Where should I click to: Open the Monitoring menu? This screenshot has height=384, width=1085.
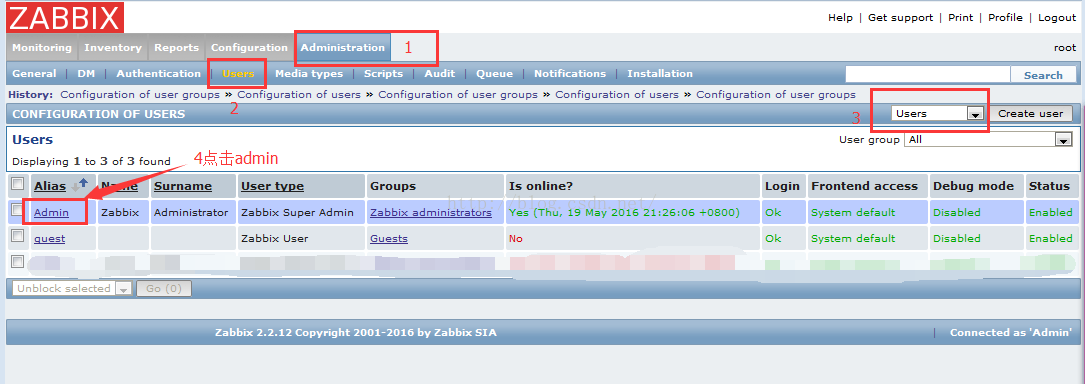[42, 48]
